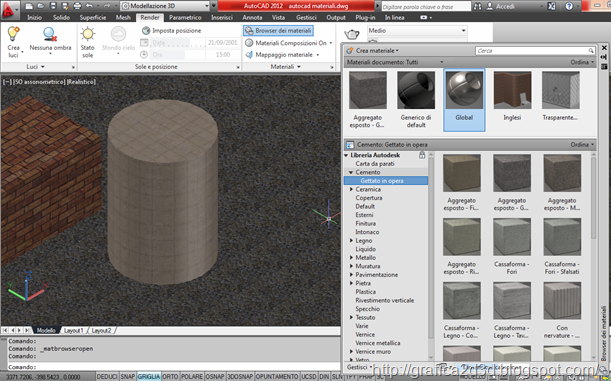Toggle 3DOSNAP in status bar
This screenshot has width=611, height=381.
(240, 376)
